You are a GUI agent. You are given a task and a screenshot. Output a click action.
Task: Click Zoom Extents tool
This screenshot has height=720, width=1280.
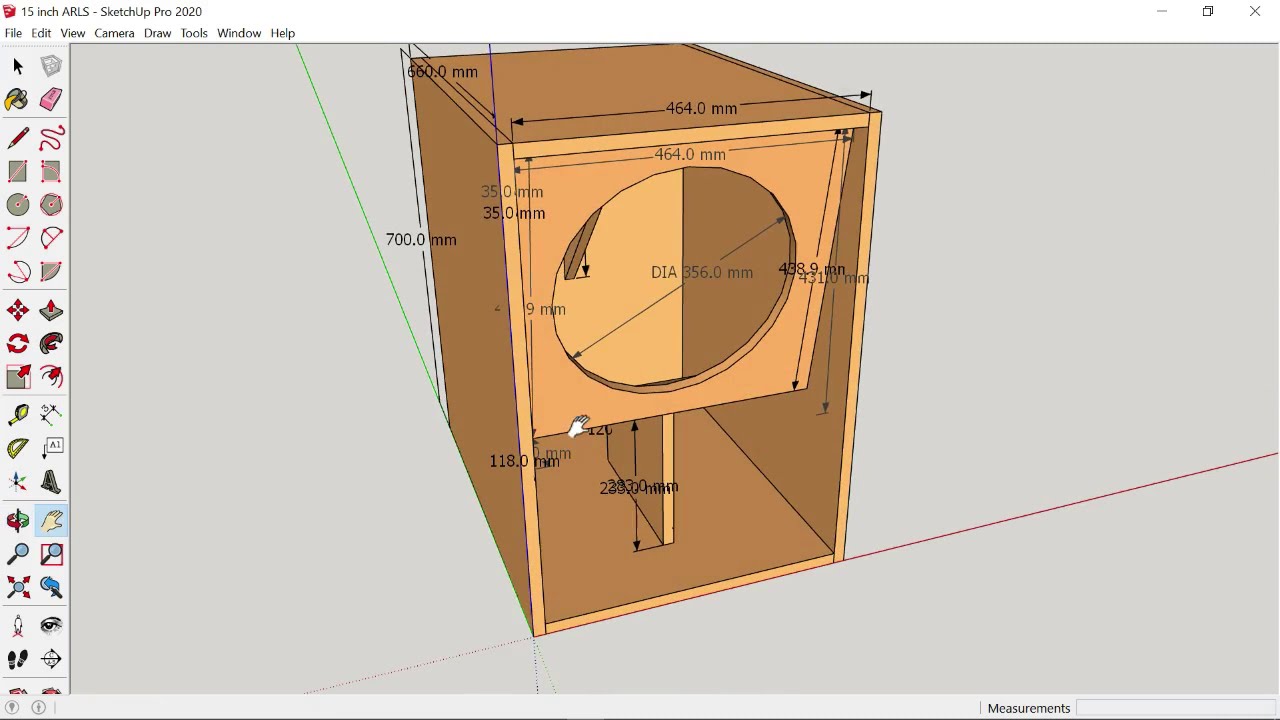coord(18,587)
